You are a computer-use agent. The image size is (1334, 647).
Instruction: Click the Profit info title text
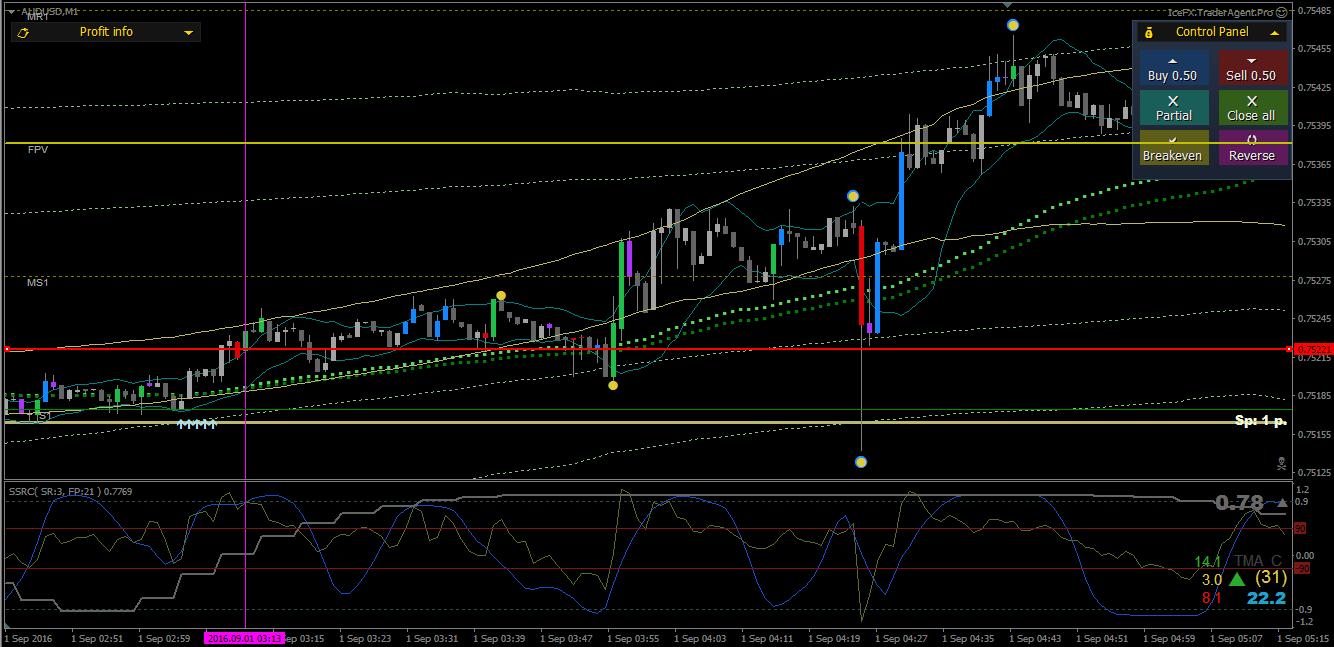pos(106,32)
